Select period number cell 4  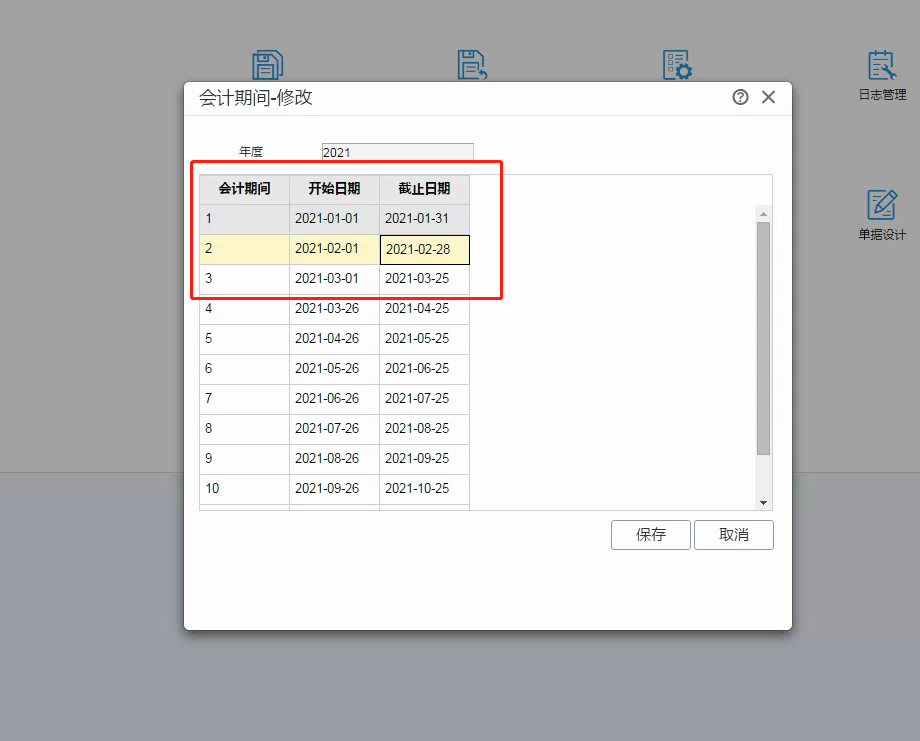tap(245, 309)
